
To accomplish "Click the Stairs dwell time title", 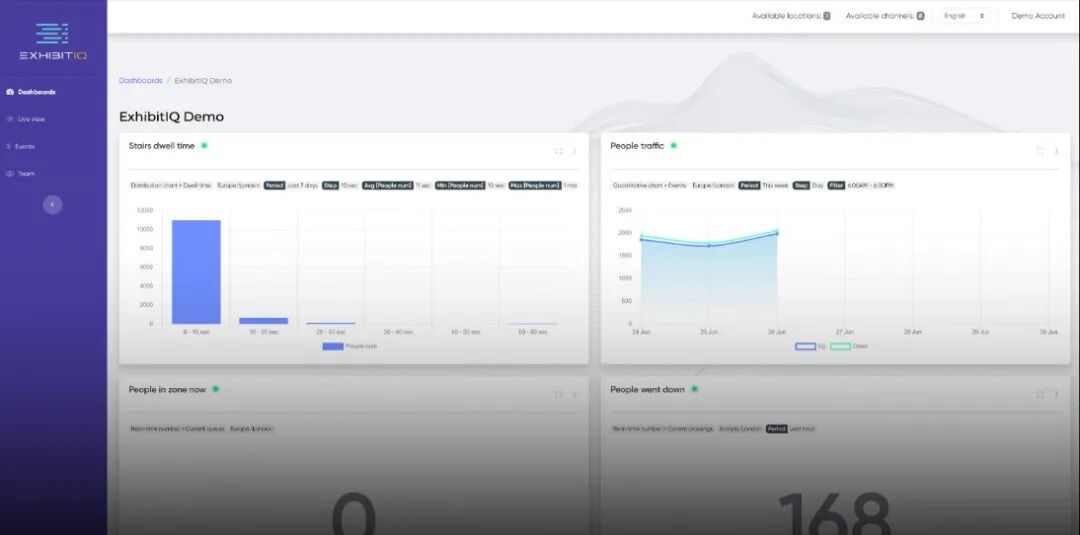I will coord(162,146).
